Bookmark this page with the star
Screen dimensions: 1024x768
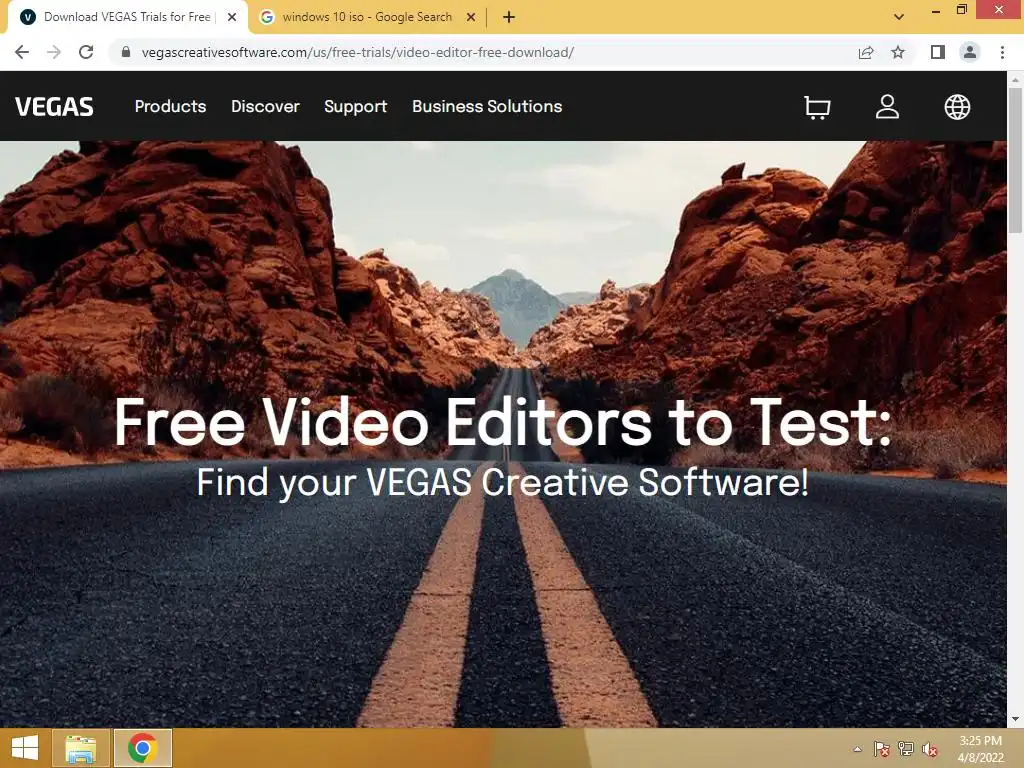898,52
